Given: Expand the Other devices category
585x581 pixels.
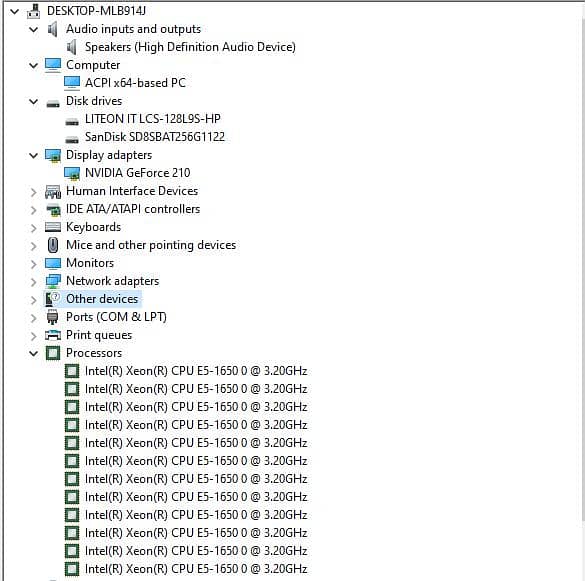Looking at the screenshot, I should click(34, 300).
